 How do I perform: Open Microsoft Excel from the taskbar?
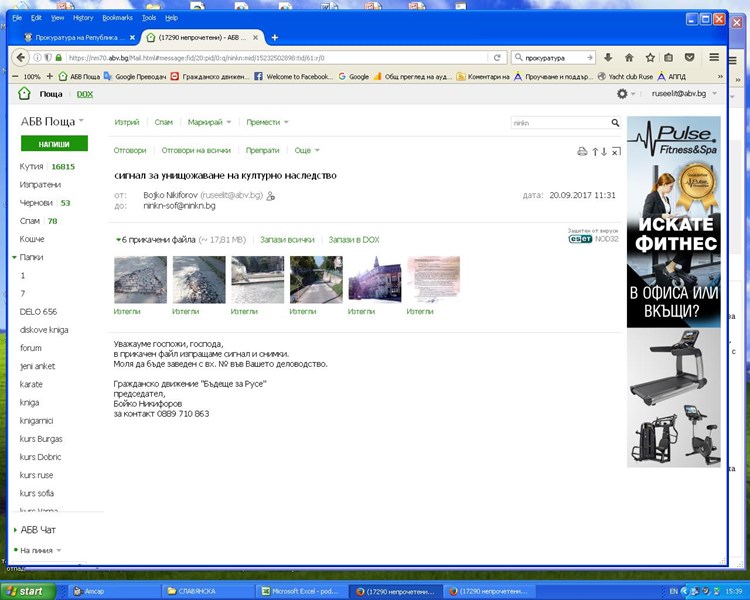click(x=299, y=591)
